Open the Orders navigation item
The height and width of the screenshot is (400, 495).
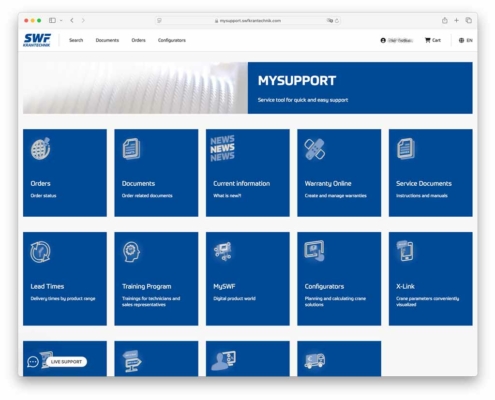(138, 40)
